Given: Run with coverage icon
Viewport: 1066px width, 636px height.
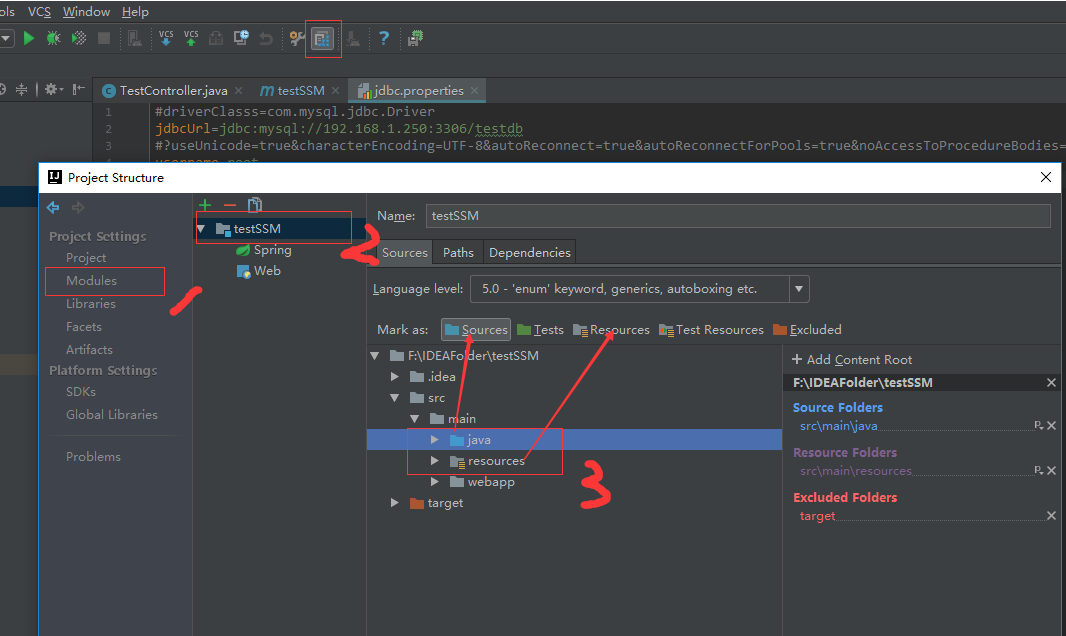Looking at the screenshot, I should click(x=79, y=38).
